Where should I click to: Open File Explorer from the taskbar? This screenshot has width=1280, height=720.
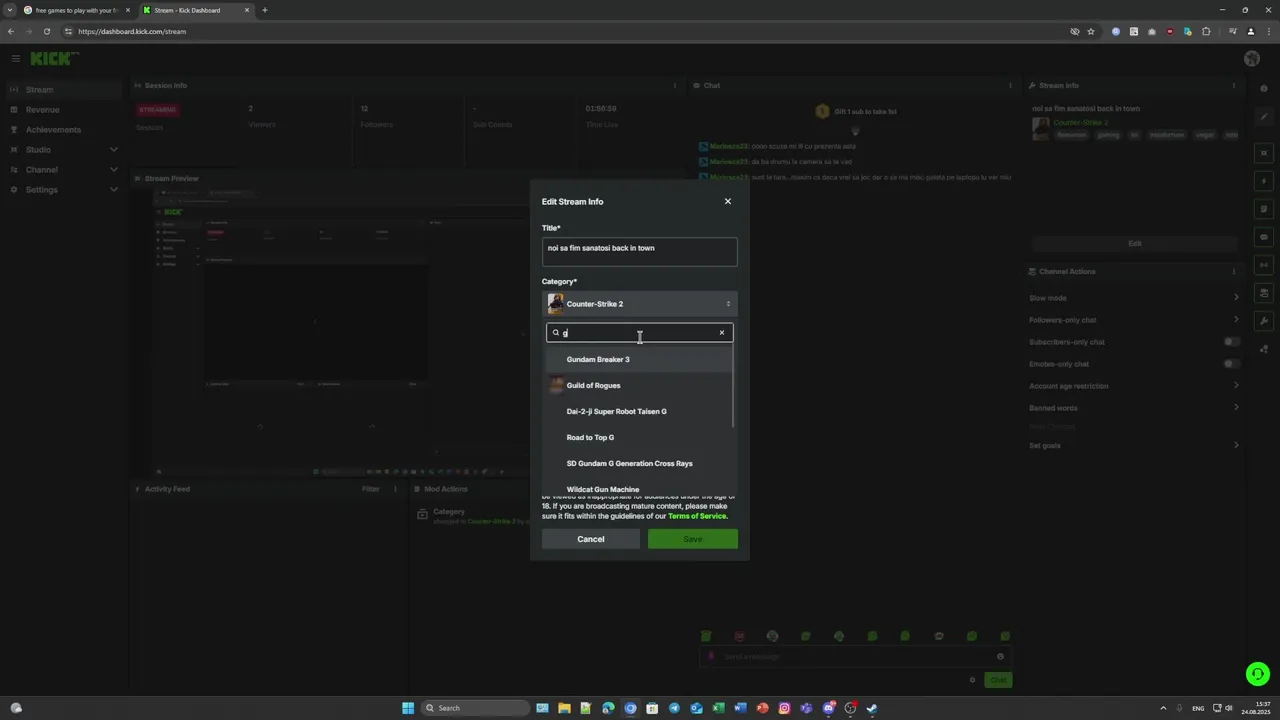[x=564, y=708]
